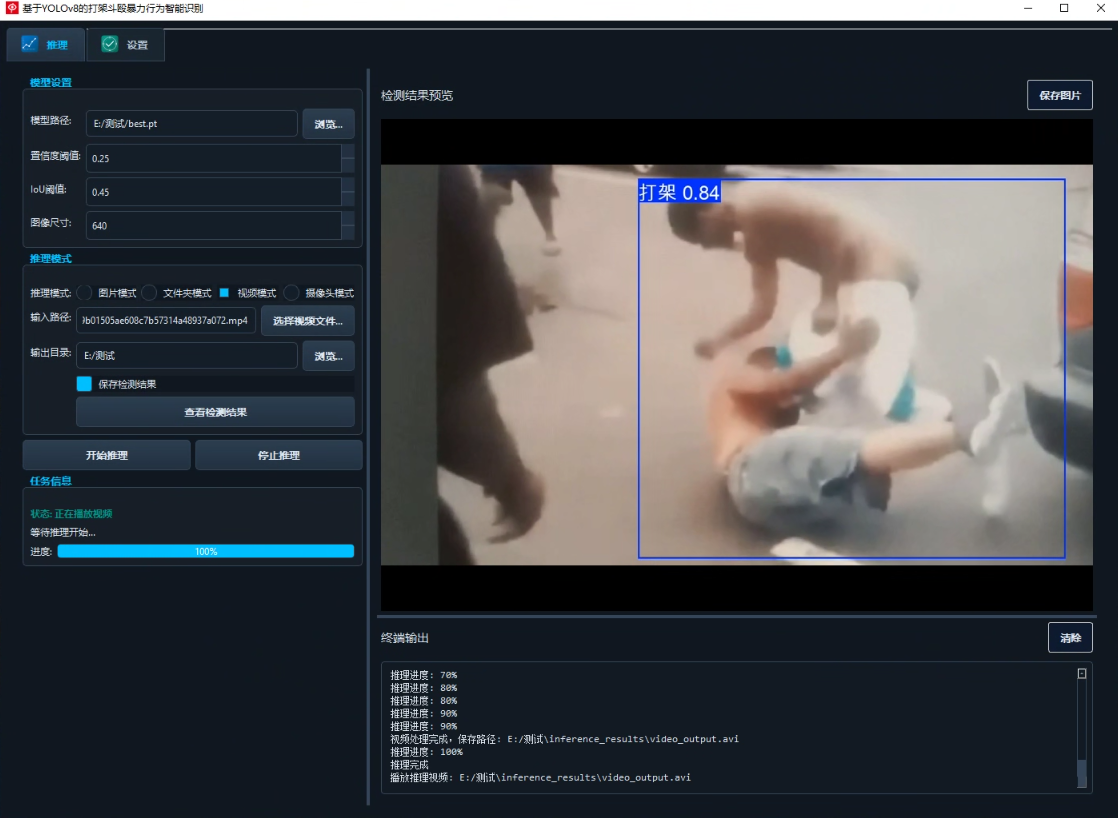The width and height of the screenshot is (1118, 818).
Task: Select the 视频模式 radio button
Action: (224, 292)
